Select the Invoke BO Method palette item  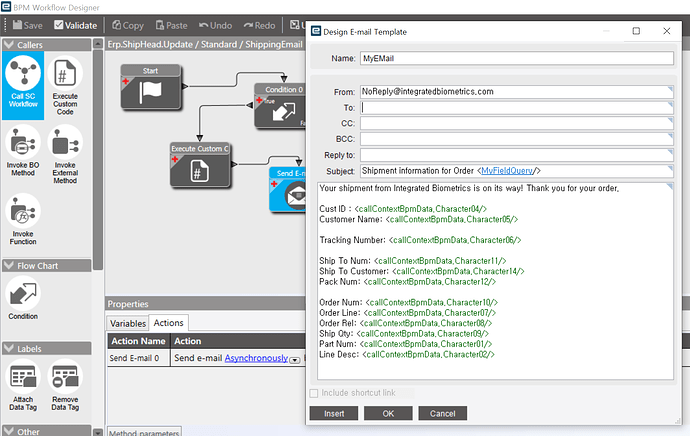[23, 151]
